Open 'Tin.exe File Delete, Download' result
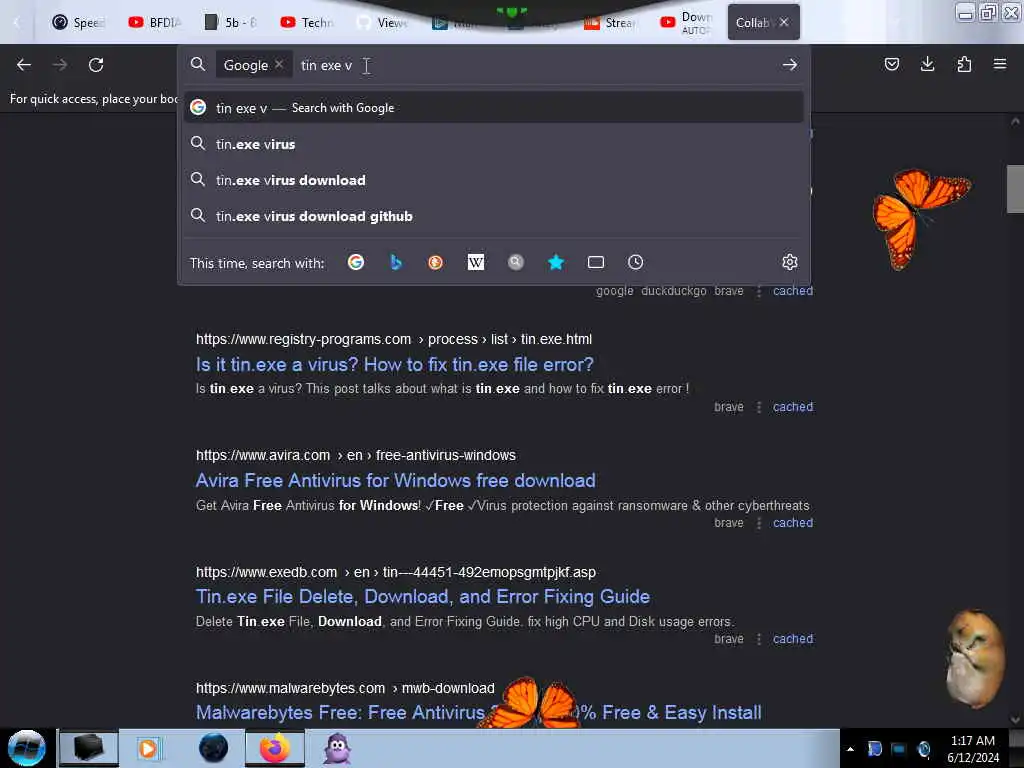The image size is (1024, 768). point(423,597)
